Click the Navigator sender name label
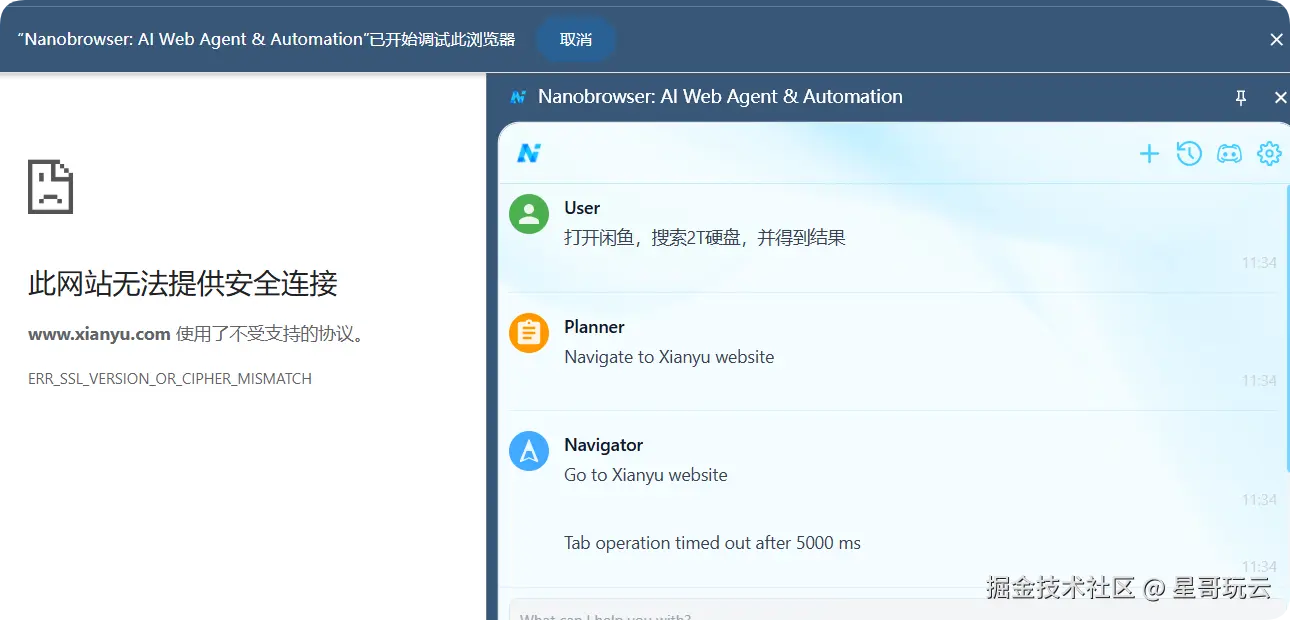The height and width of the screenshot is (620, 1290). [603, 445]
